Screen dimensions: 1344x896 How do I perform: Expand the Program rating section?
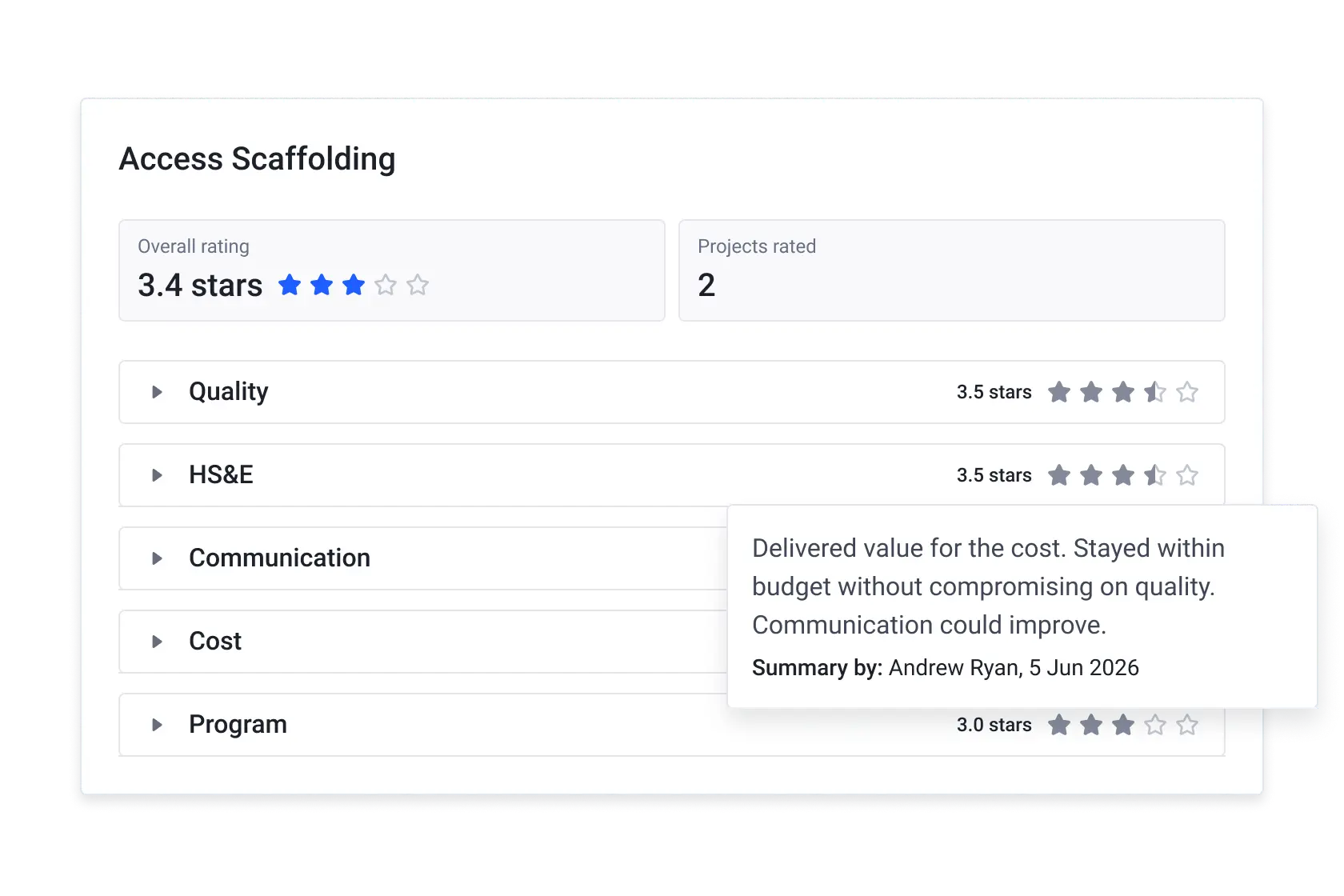(157, 725)
